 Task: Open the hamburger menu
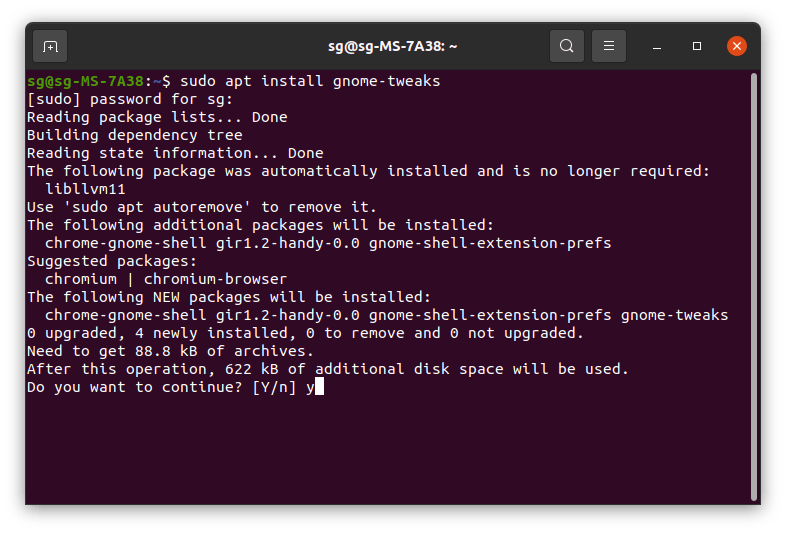[x=609, y=46]
